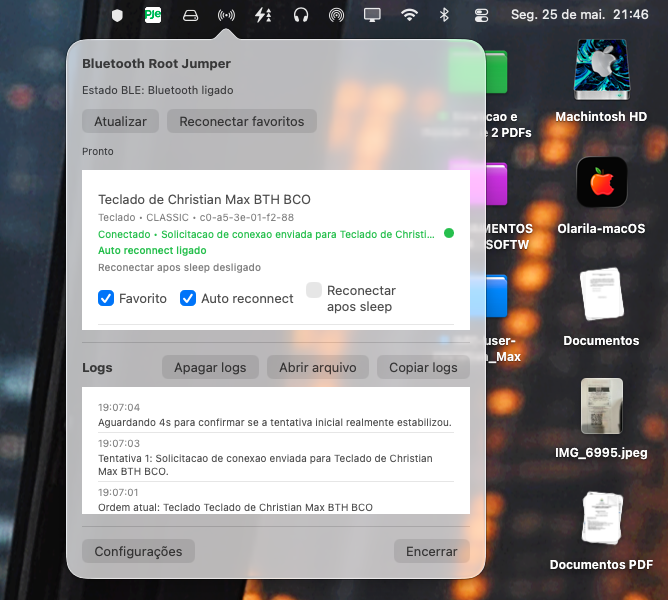Open Control Center
The width and height of the screenshot is (668, 600).
(481, 16)
